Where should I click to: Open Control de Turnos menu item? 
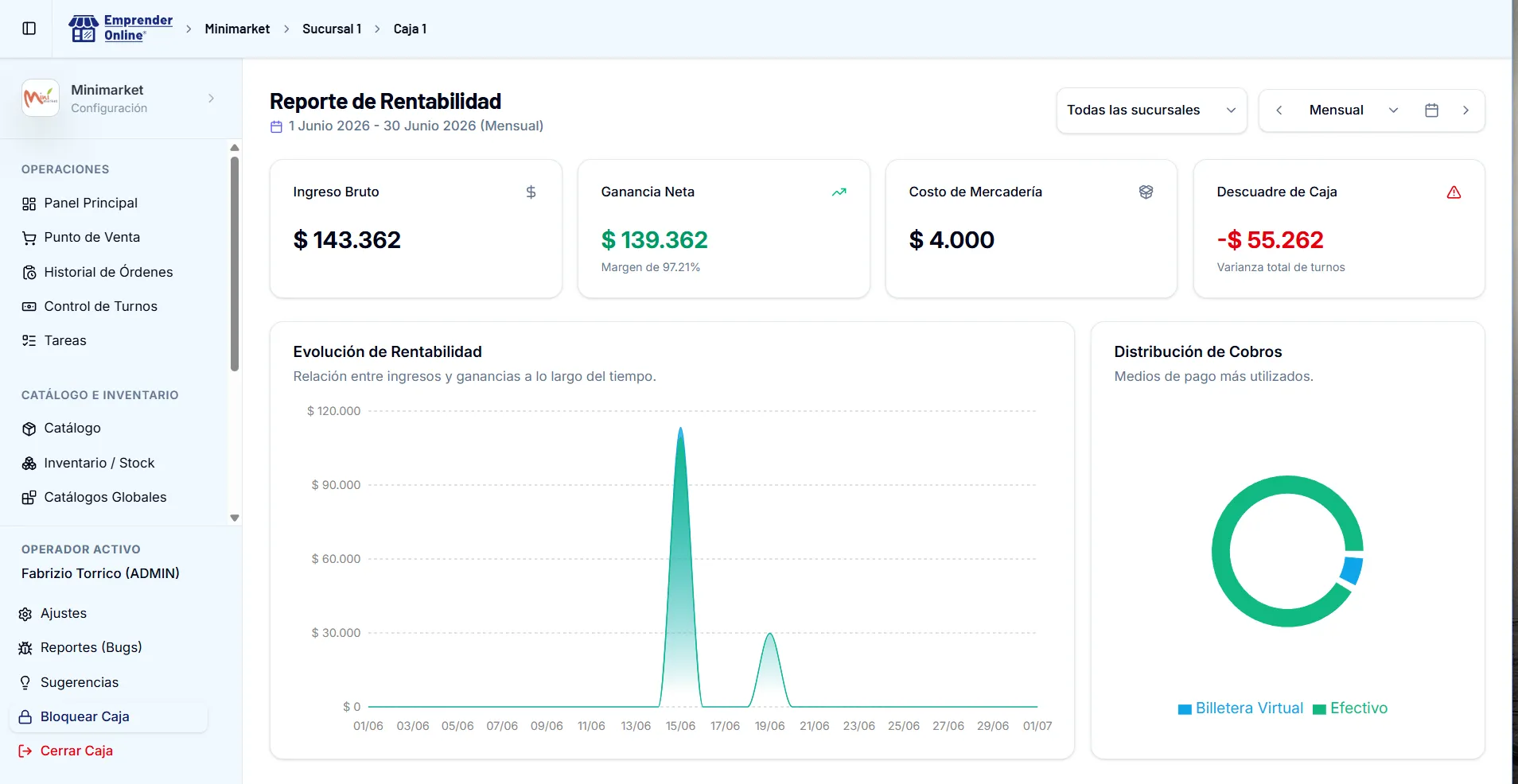100,307
